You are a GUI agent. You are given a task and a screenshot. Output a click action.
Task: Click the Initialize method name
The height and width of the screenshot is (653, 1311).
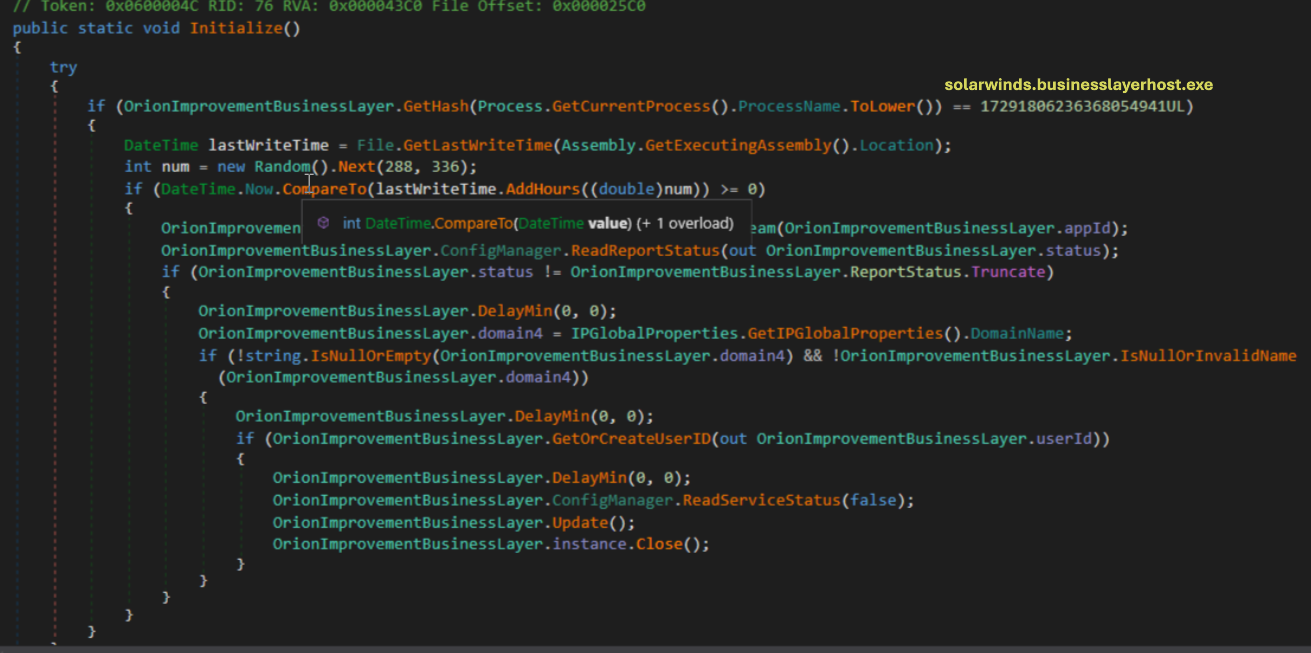[x=236, y=27]
